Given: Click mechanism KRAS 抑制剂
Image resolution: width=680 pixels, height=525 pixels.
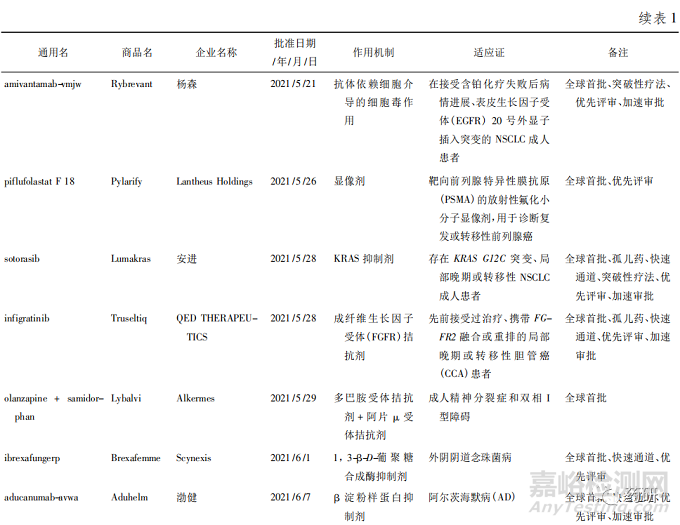Looking at the screenshot, I should click(x=363, y=259).
